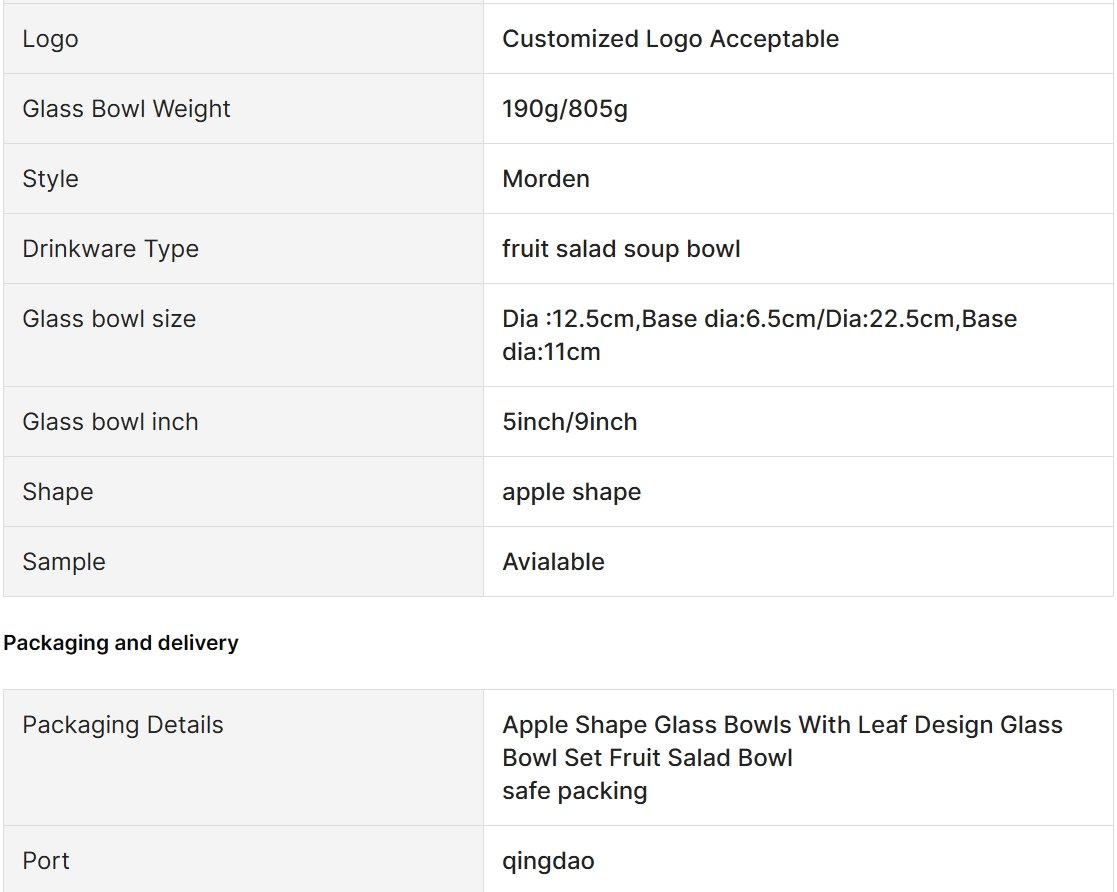Click the Style row label
Viewport: 1117px width, 892px height.
tap(50, 179)
